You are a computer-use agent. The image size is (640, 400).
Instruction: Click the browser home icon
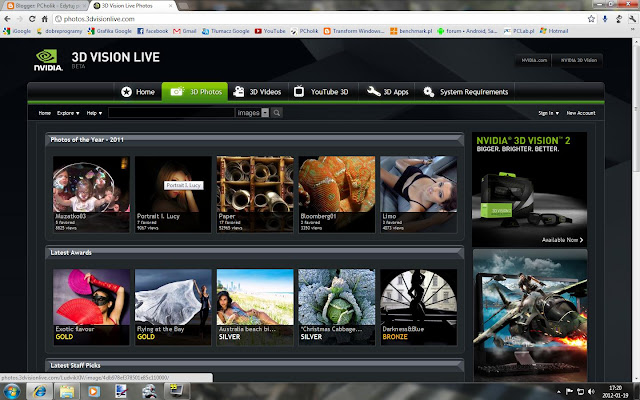[x=44, y=19]
